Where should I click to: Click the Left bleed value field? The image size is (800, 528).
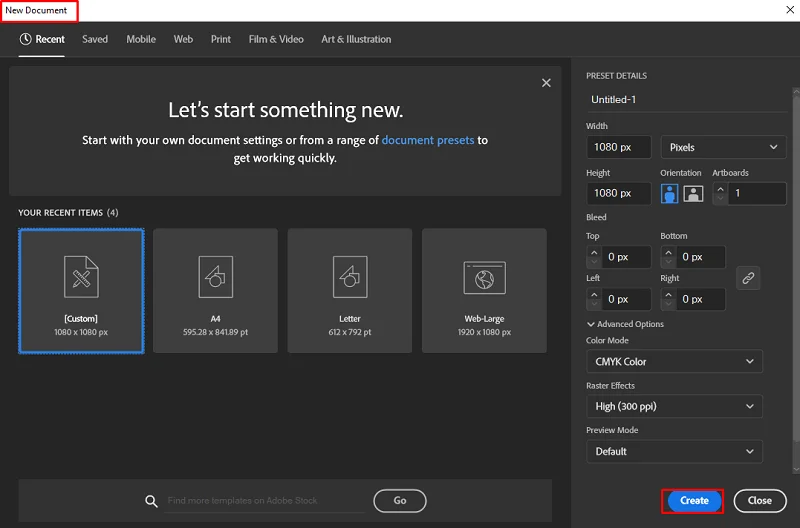[626, 299]
